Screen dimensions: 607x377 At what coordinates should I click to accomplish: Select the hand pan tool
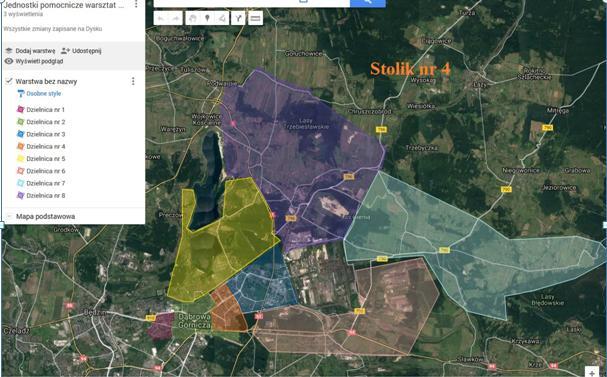(x=192, y=18)
